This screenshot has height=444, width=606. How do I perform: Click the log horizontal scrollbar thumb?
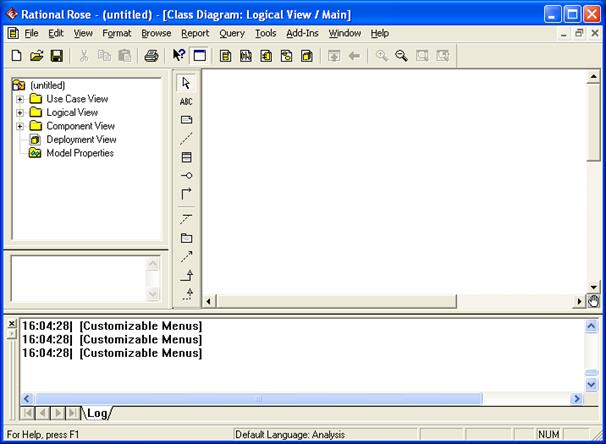click(259, 398)
